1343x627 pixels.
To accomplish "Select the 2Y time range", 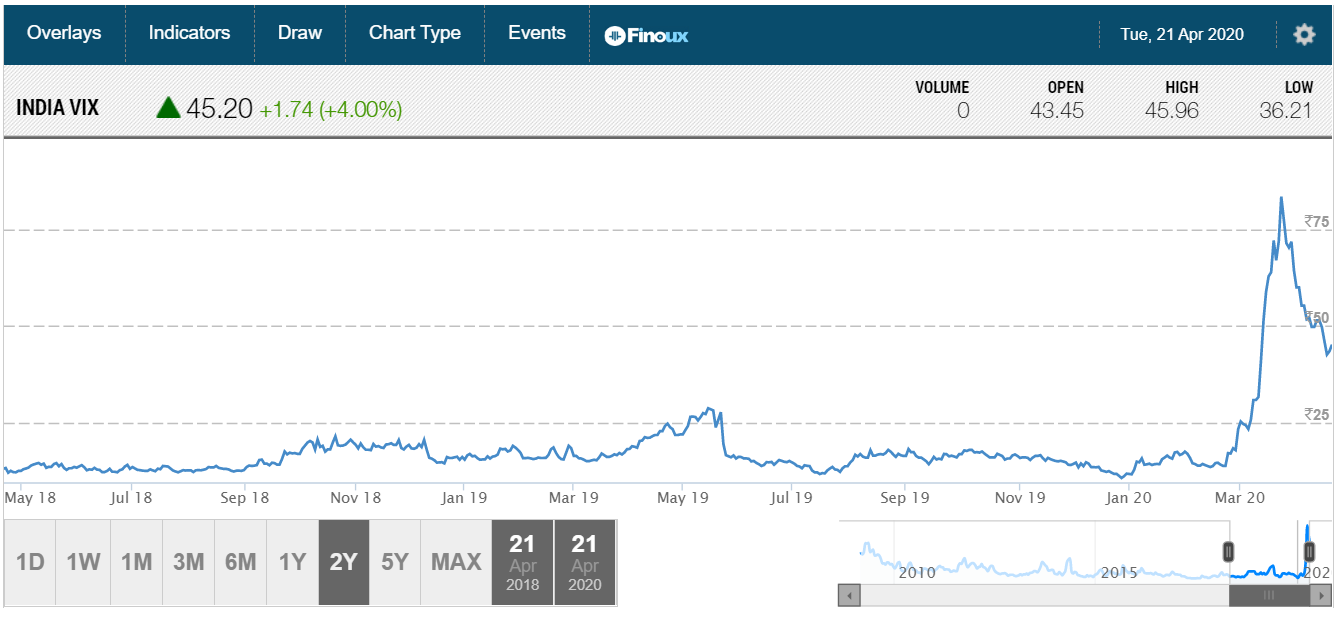I will click(x=344, y=562).
